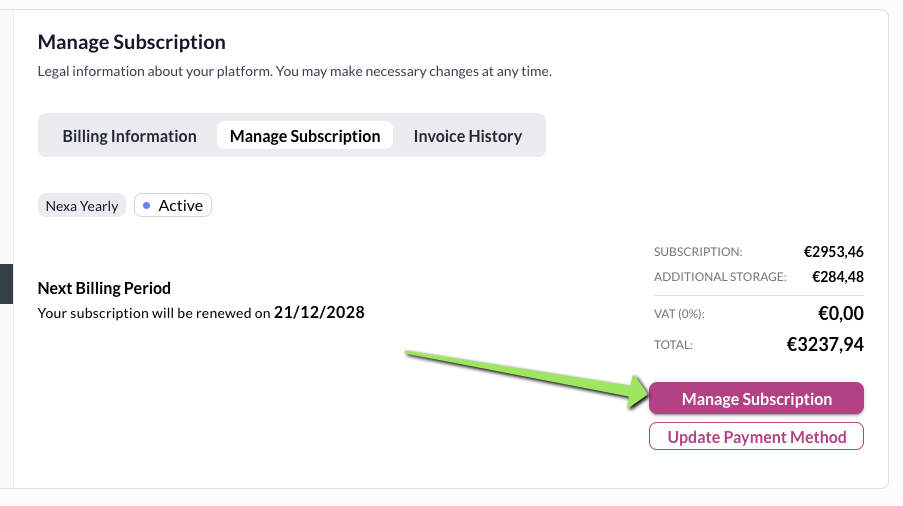Click the Manage Subscription page heading
This screenshot has height=506, width=903.
pyautogui.click(x=131, y=42)
